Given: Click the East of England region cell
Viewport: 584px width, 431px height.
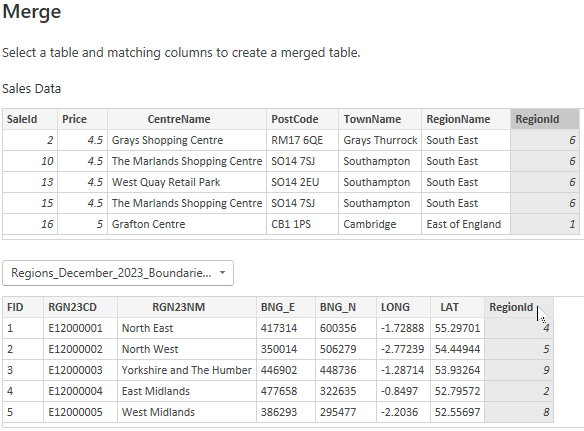Looking at the screenshot, I should [466, 224].
